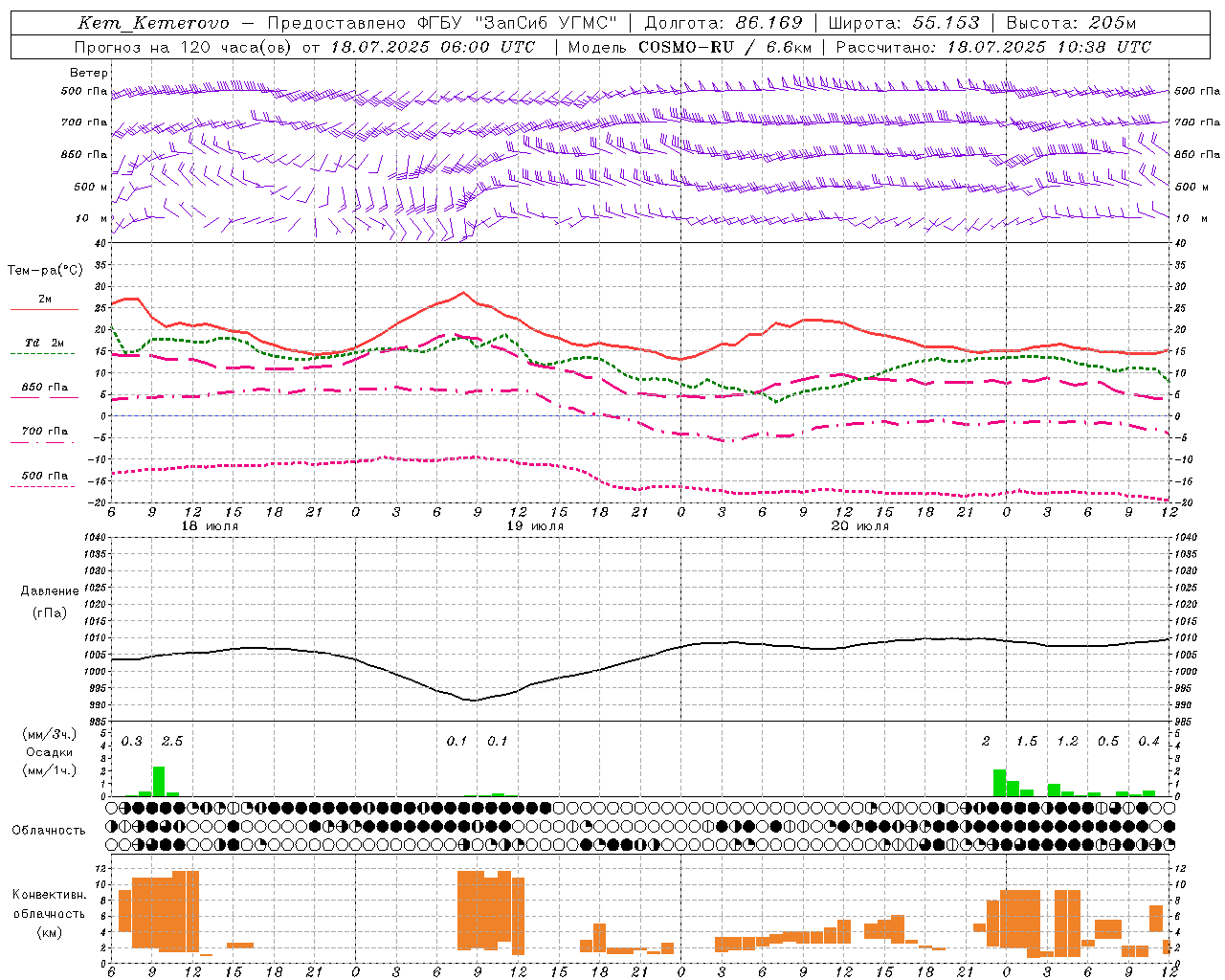Click the green dashed line sample under Td 2м
This screenshot has width=1225, height=980.
point(42,354)
